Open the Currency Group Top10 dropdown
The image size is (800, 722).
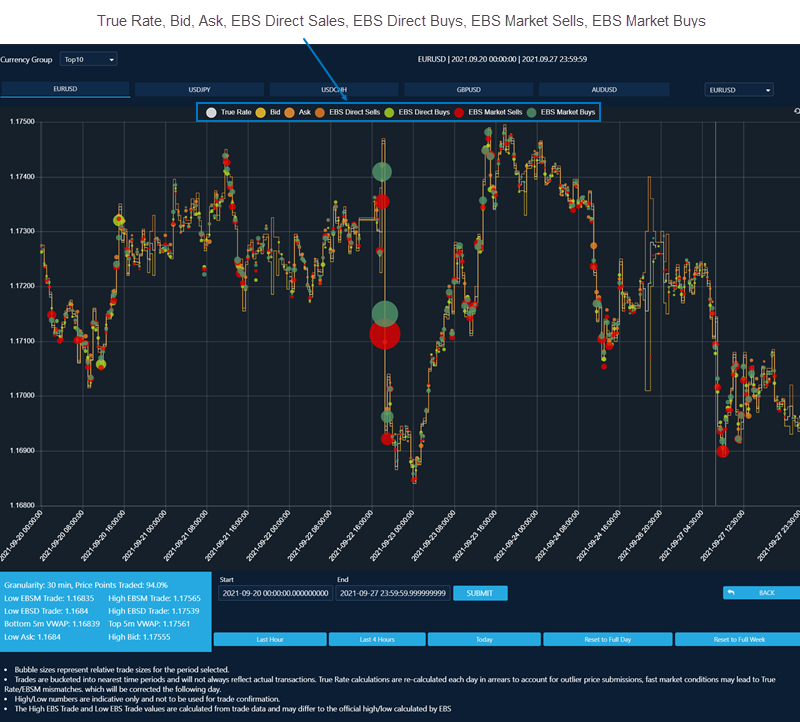[88, 60]
